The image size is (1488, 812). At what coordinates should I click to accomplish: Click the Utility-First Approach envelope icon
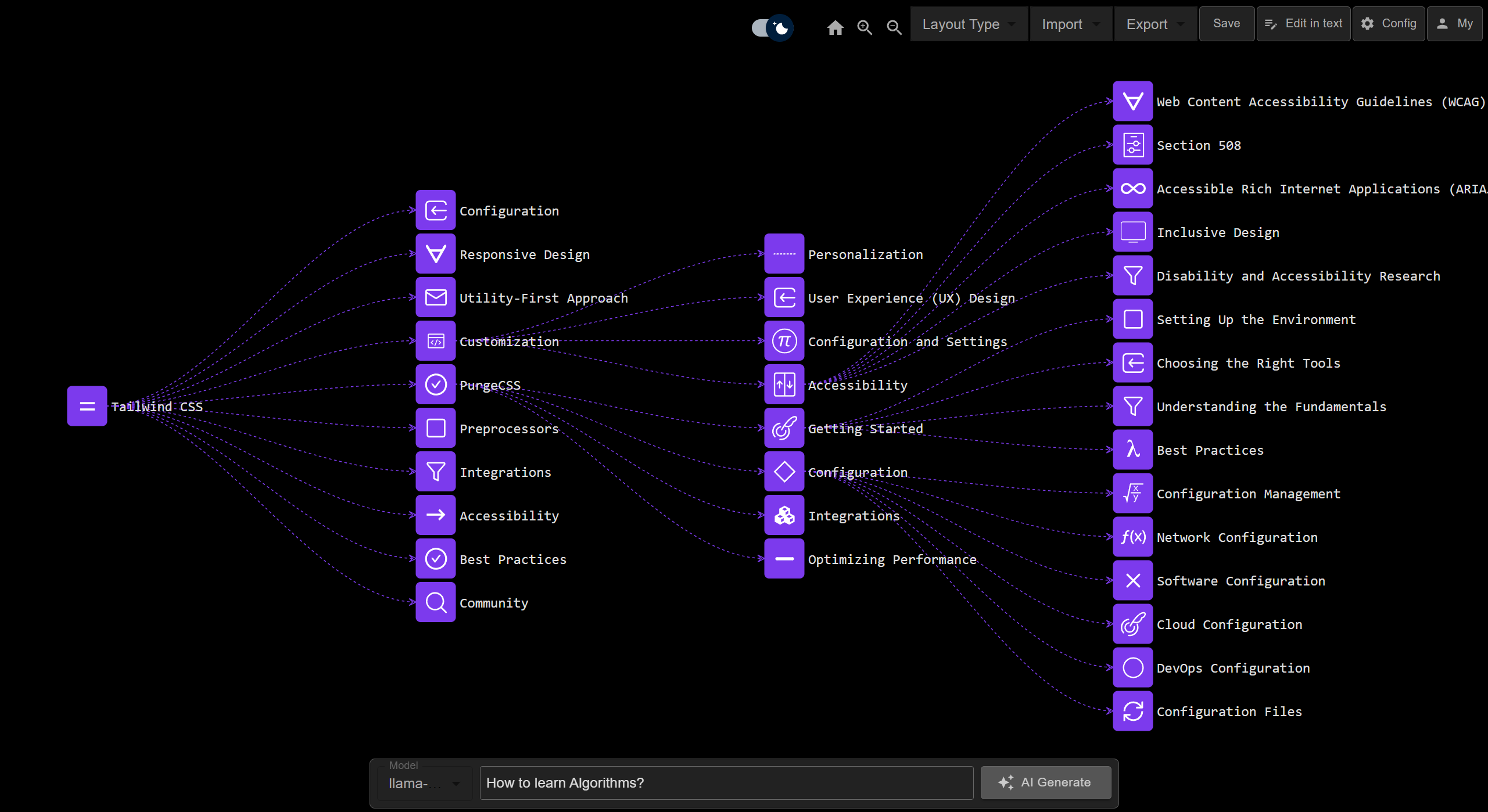pos(436,297)
